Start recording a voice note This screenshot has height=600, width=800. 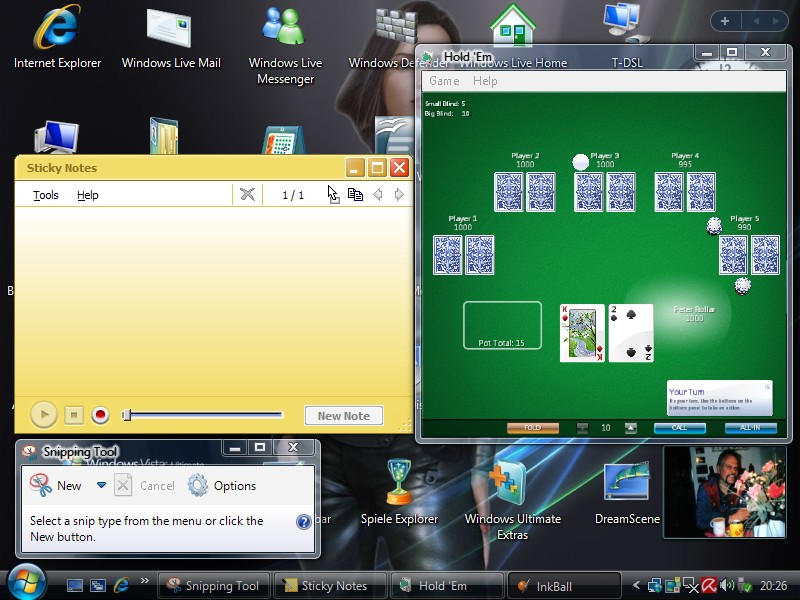pyautogui.click(x=101, y=415)
